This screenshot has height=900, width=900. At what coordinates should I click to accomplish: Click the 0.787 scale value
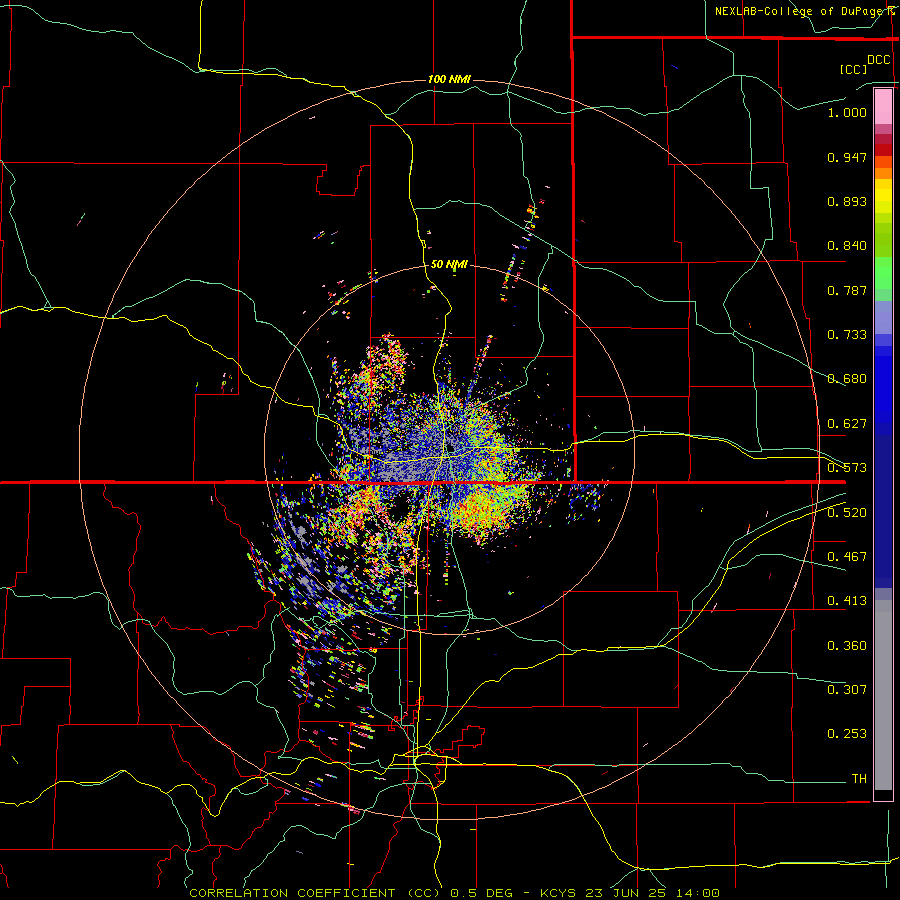[x=847, y=290]
